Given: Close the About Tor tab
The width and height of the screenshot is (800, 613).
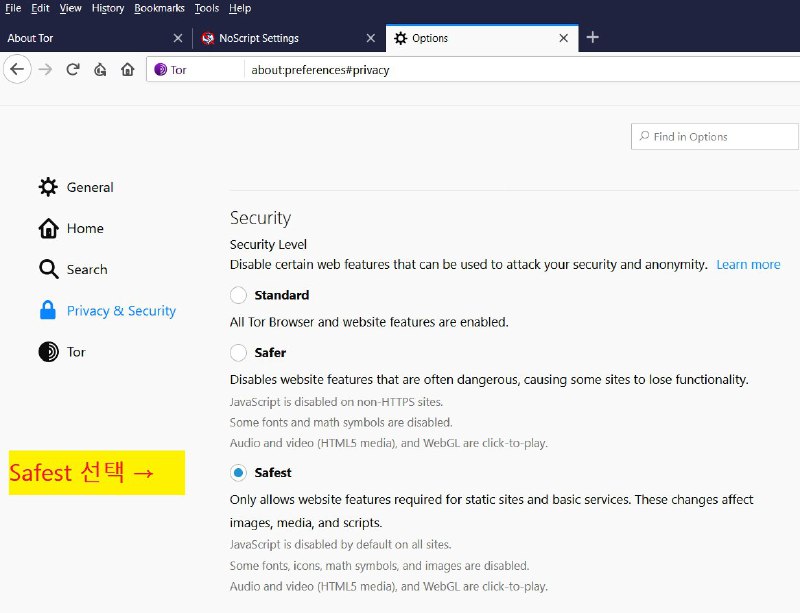Looking at the screenshot, I should pyautogui.click(x=178, y=38).
